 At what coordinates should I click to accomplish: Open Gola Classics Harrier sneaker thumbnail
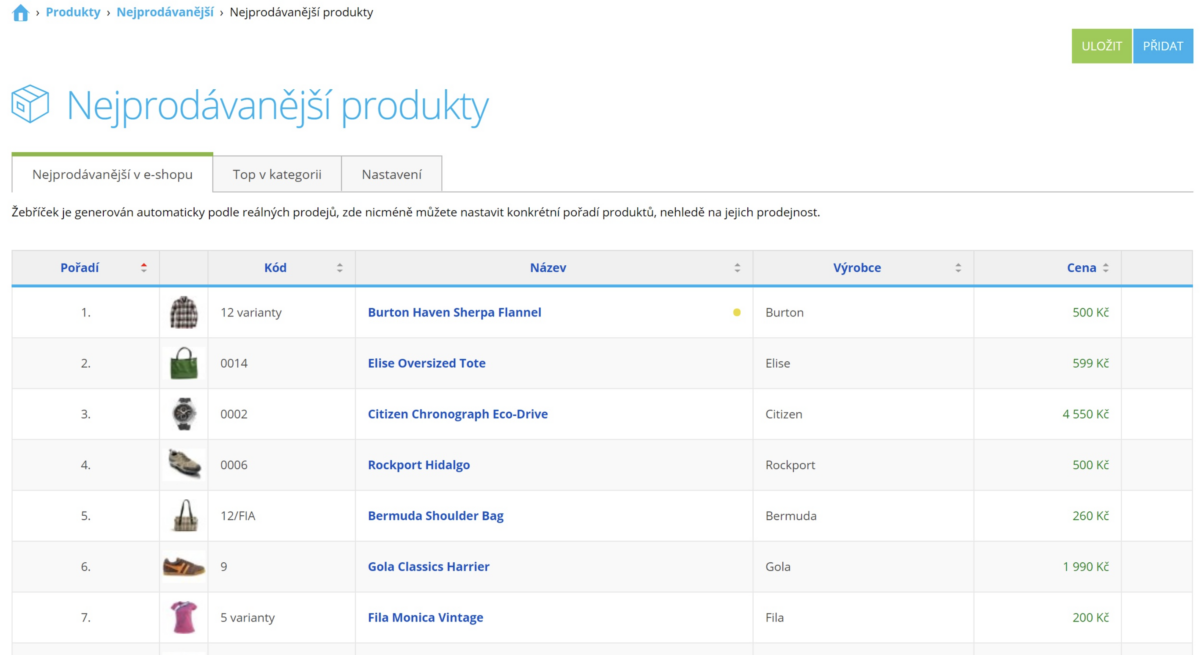coord(184,567)
